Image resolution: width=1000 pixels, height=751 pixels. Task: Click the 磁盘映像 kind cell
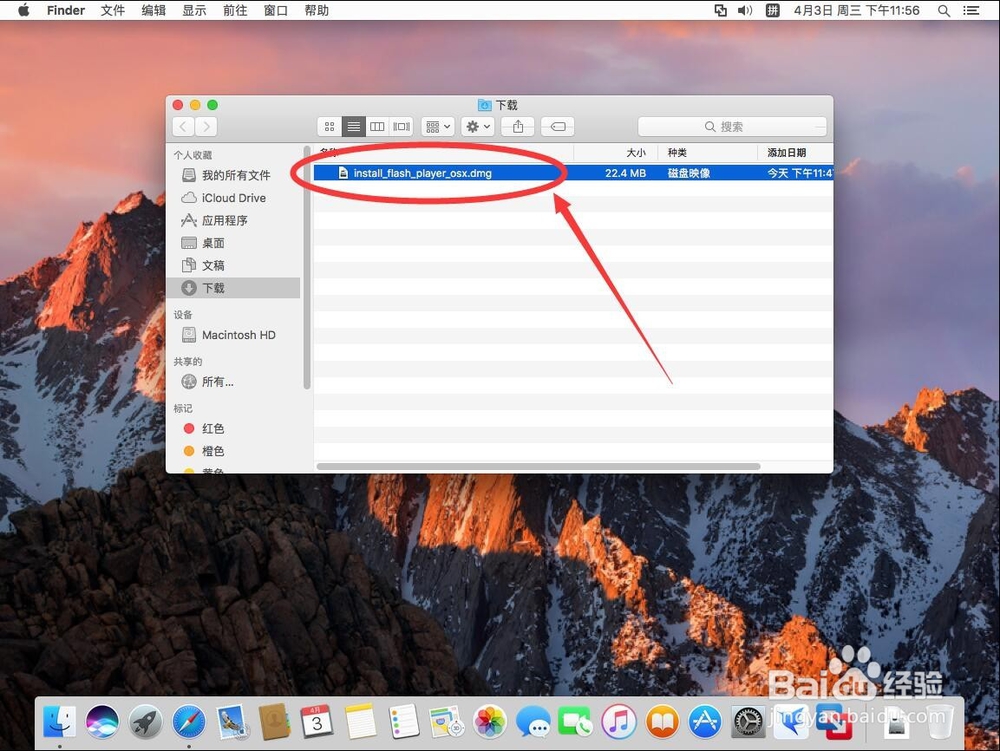point(689,173)
